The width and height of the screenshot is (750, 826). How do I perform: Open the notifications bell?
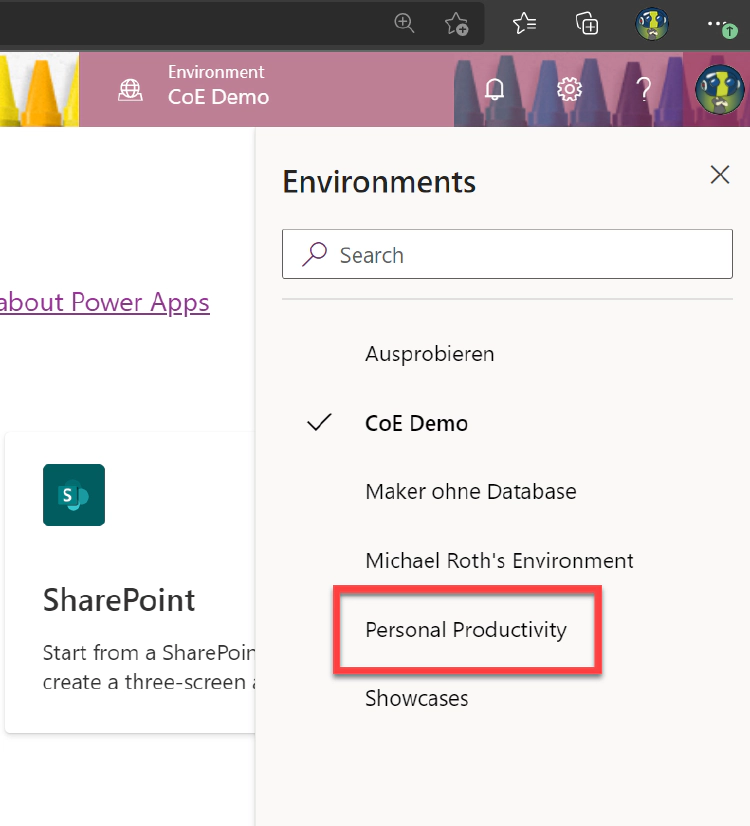tap(495, 90)
